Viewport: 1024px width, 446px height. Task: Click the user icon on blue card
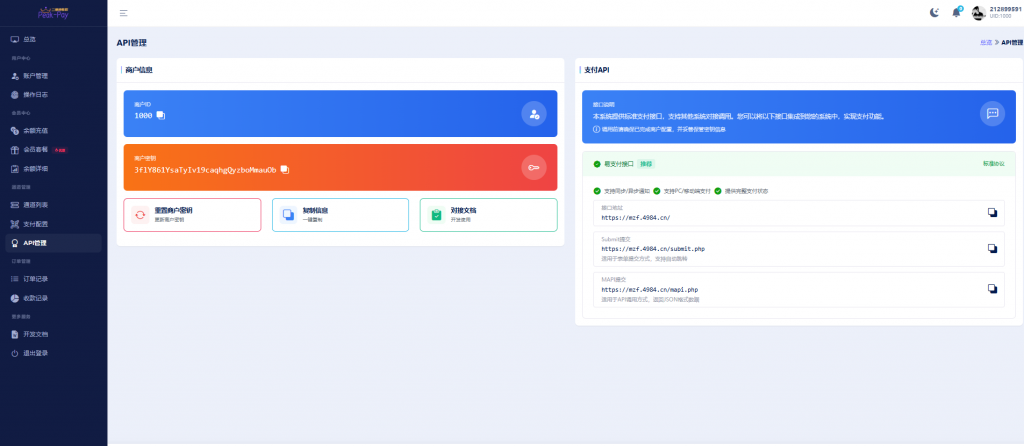[x=533, y=113]
